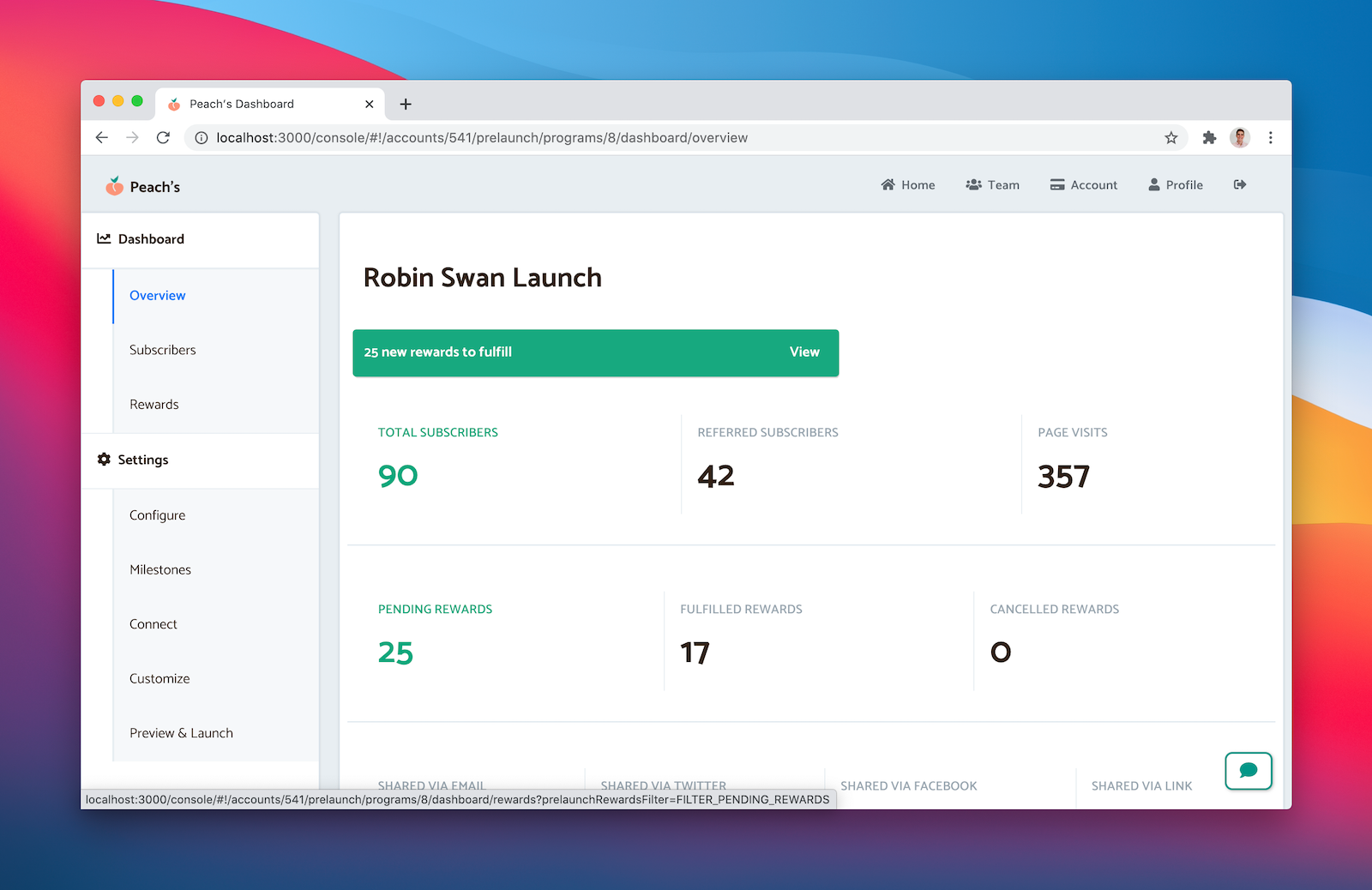Click the Peach's brand name
Screen dimensions: 1372x890
[155, 187]
